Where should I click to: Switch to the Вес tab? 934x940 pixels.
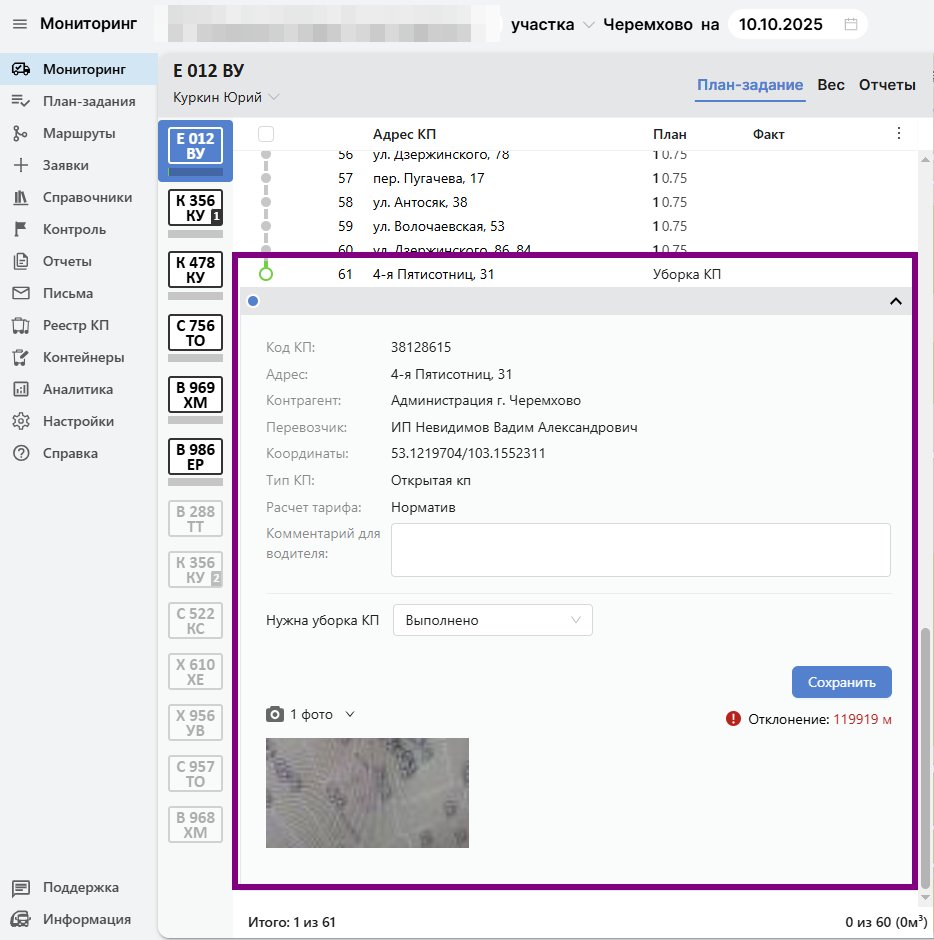tap(831, 85)
